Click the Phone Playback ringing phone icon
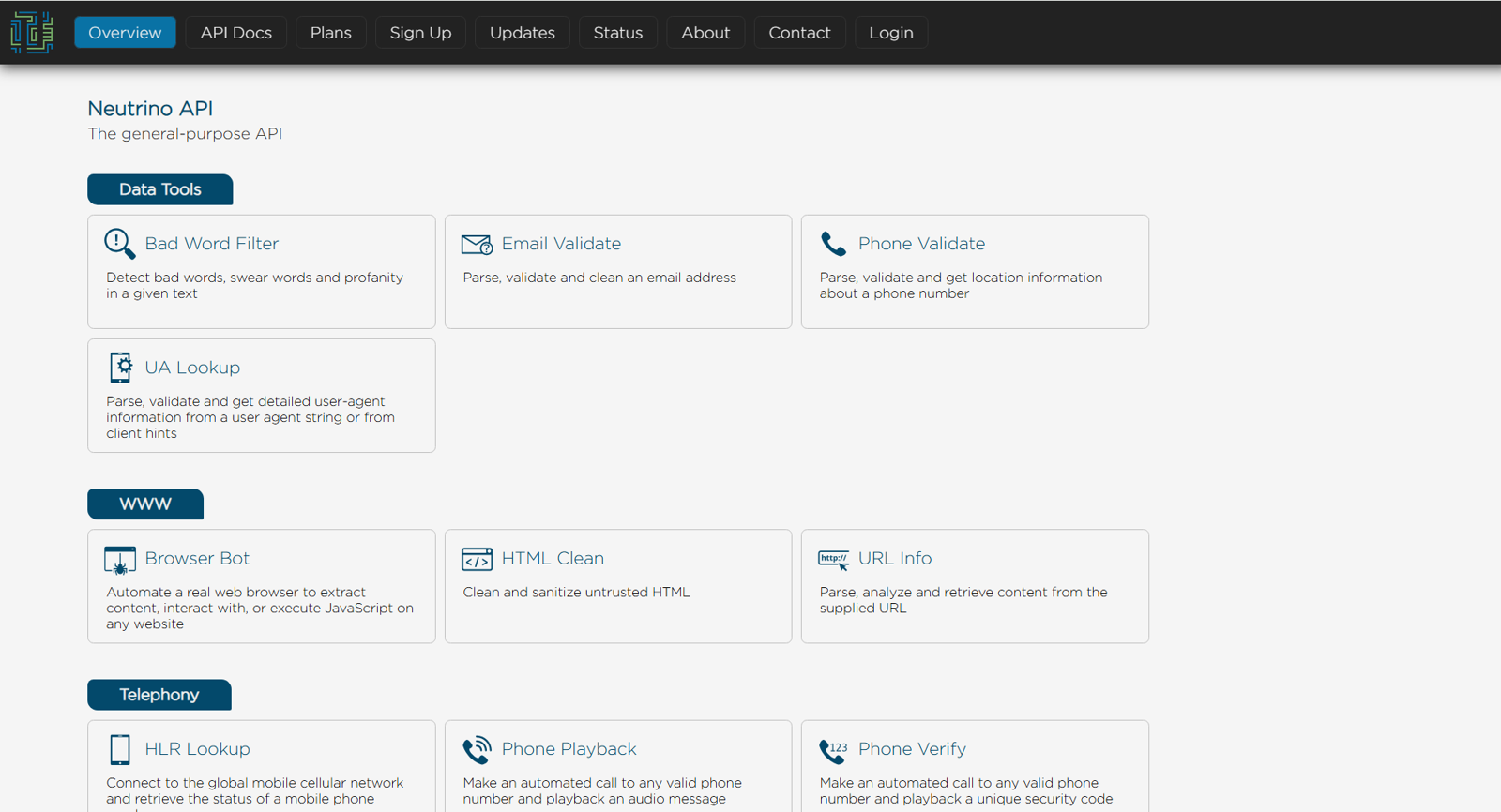This screenshot has height=812, width=1501. (x=477, y=750)
